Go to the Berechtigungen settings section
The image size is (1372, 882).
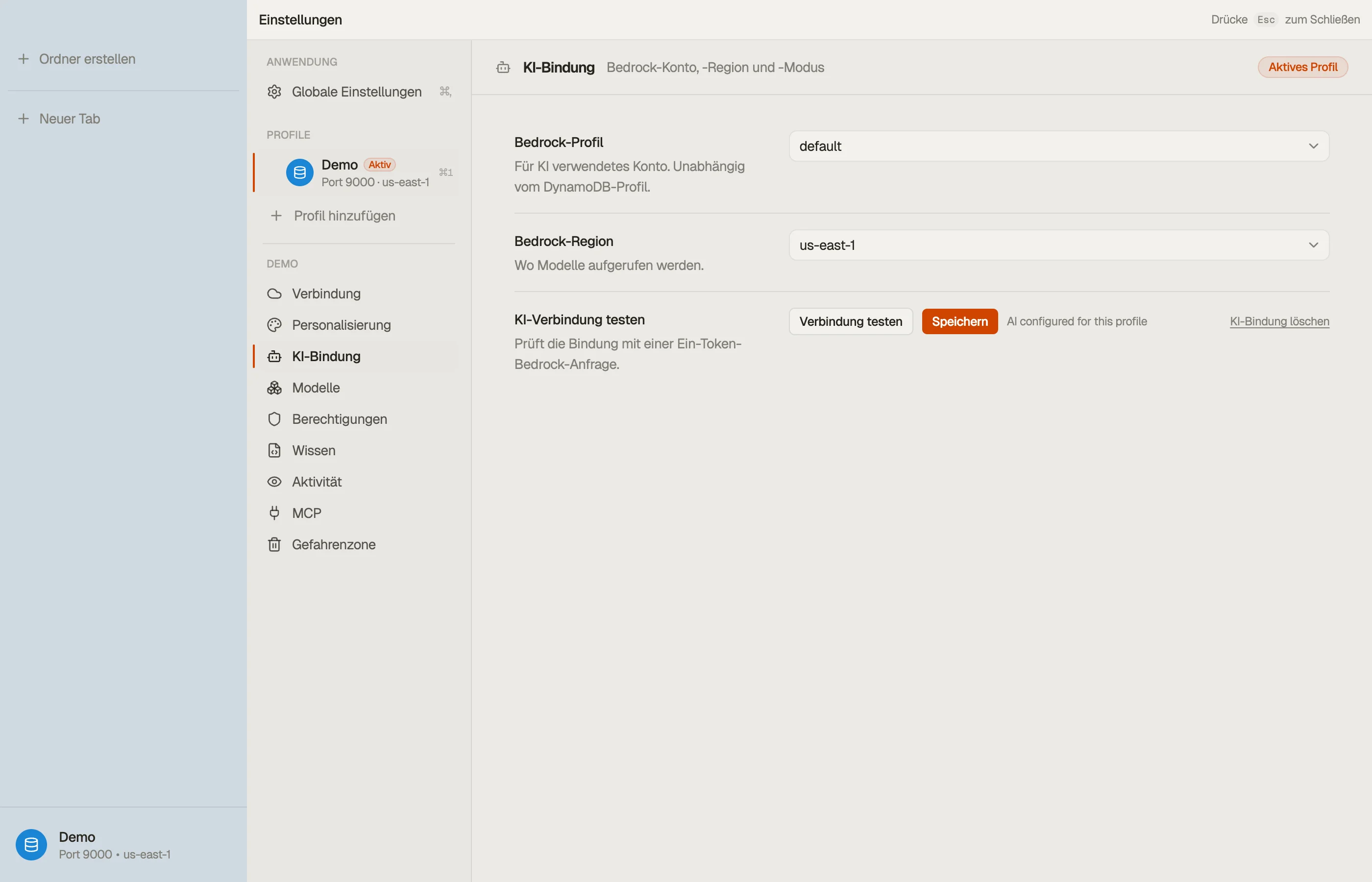[x=357, y=419]
